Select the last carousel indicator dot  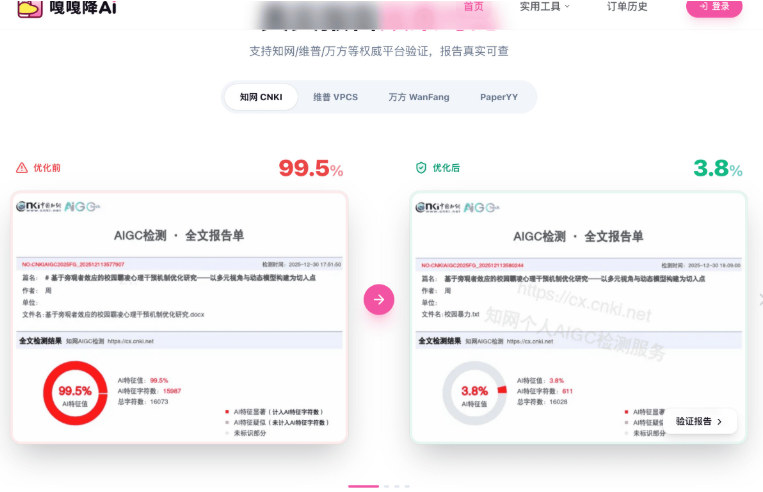point(407,486)
